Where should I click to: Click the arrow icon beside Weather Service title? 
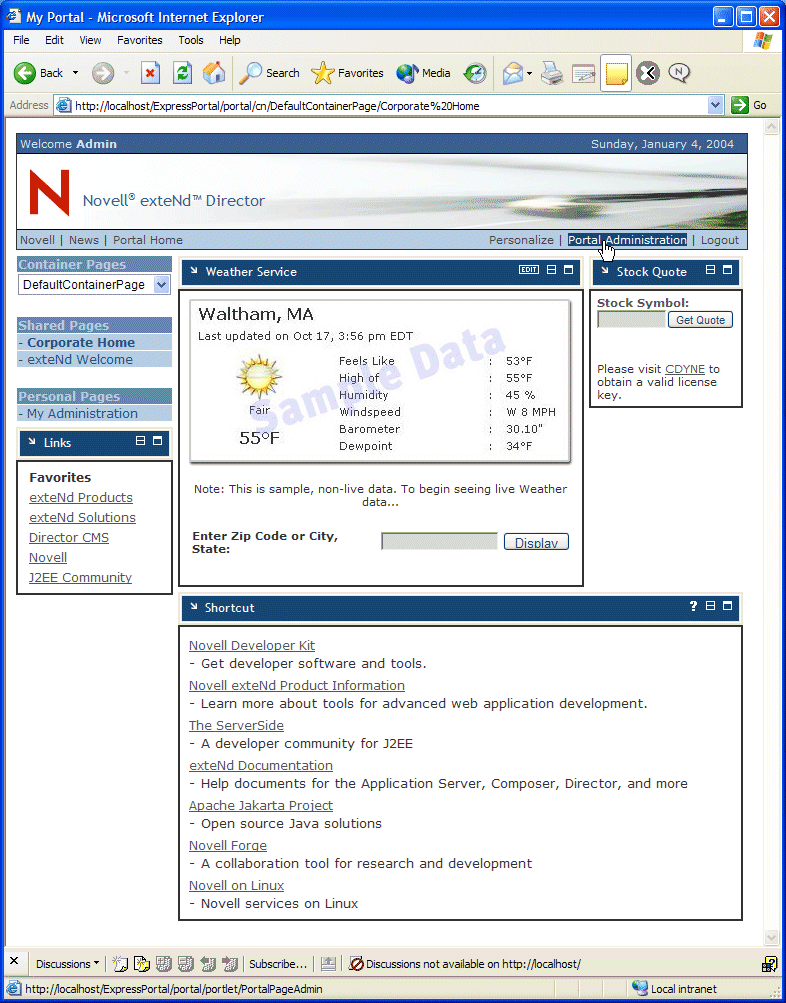[194, 271]
